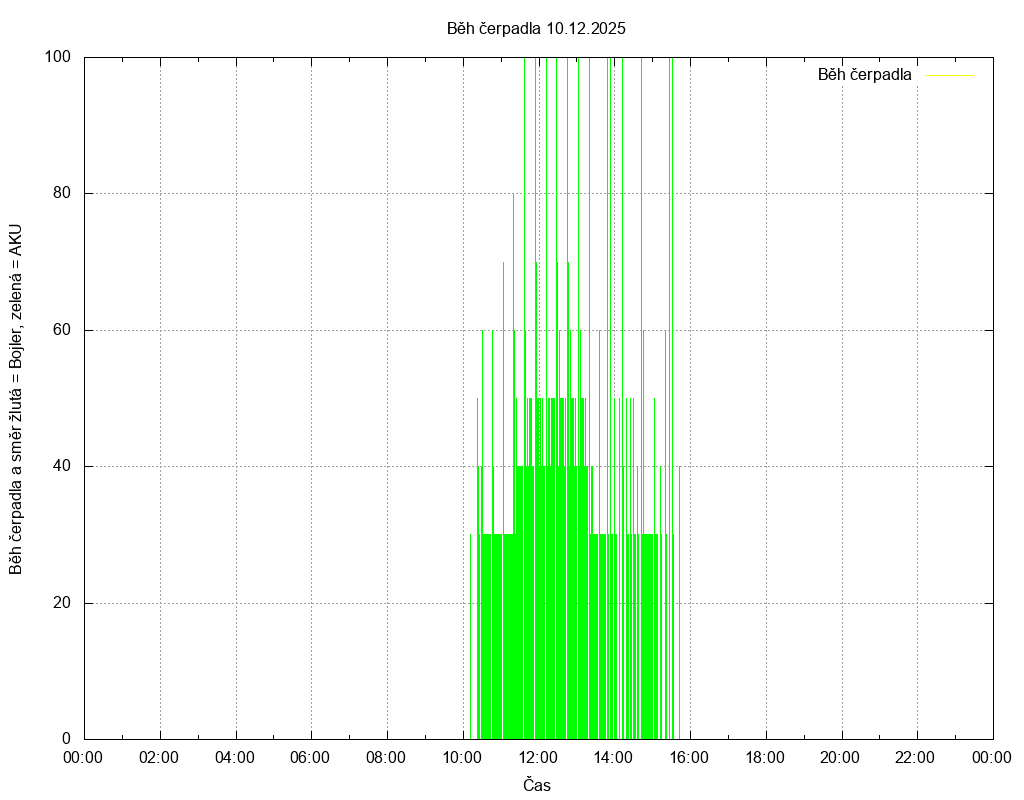This screenshot has width=1024, height=800.
Task: Click the y-axis value 80
Action: (62, 193)
